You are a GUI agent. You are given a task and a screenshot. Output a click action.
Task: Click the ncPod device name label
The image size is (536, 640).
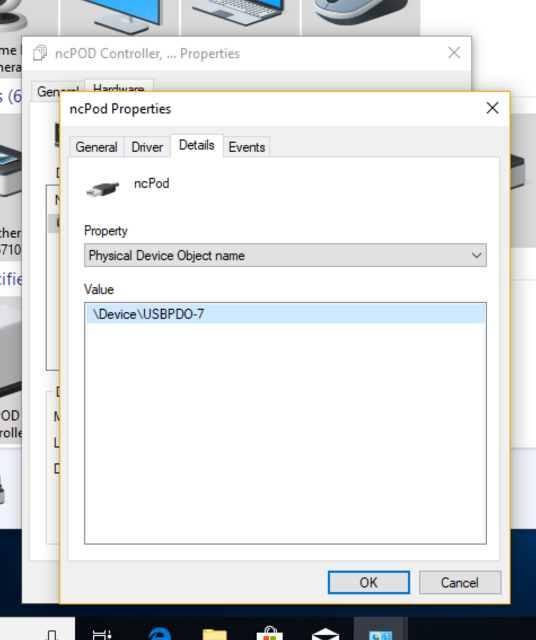tap(151, 183)
